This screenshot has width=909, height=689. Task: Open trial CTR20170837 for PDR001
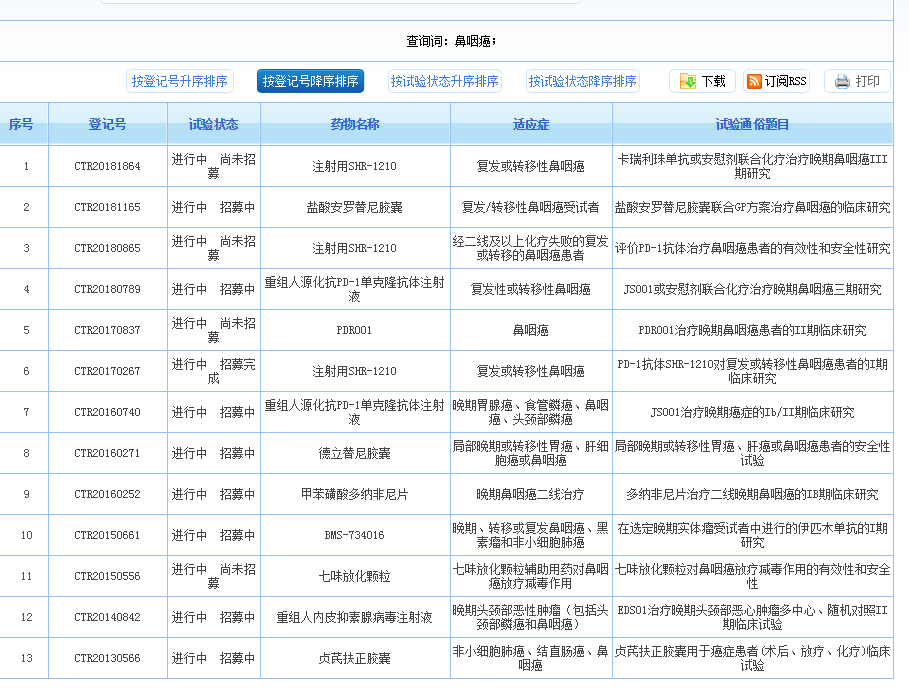[107, 330]
